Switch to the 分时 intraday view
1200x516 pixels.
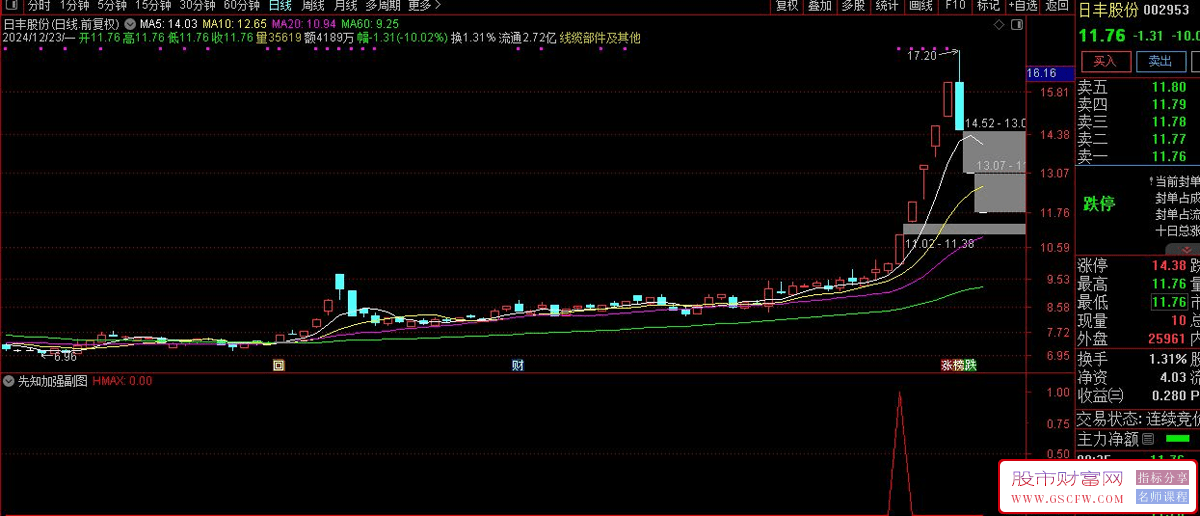click(x=38, y=6)
